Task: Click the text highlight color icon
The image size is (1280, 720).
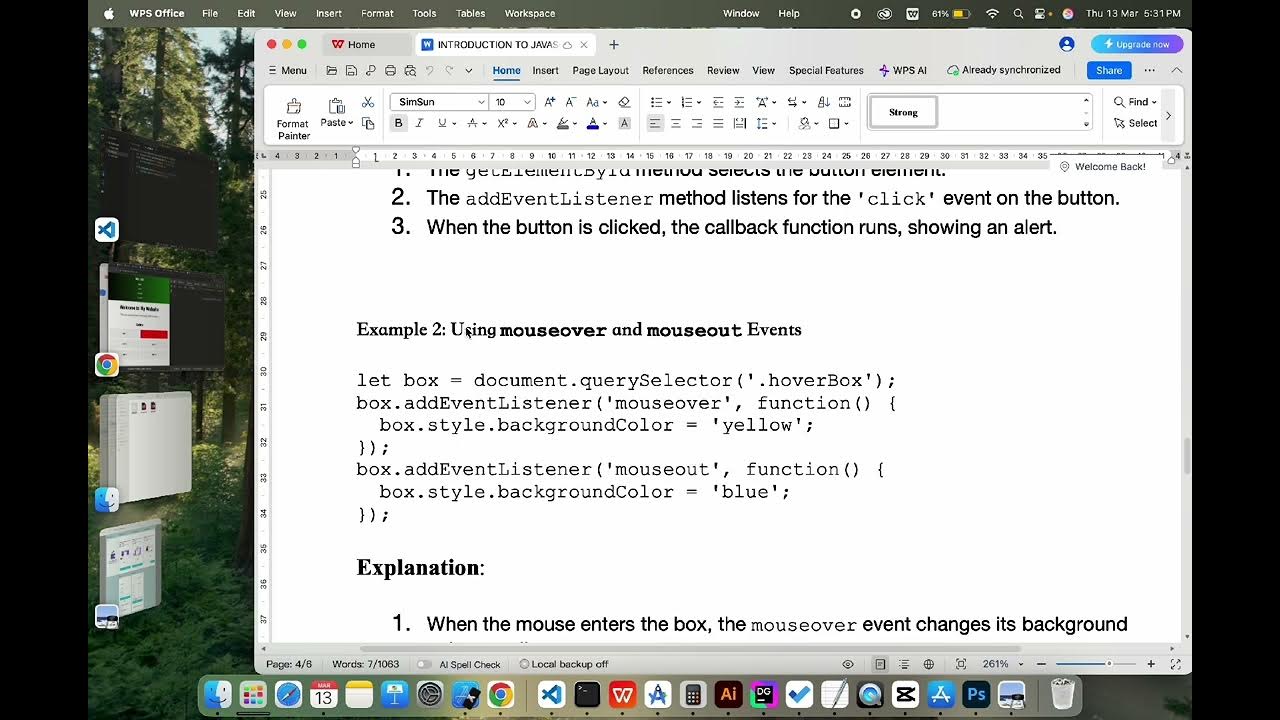Action: click(562, 123)
